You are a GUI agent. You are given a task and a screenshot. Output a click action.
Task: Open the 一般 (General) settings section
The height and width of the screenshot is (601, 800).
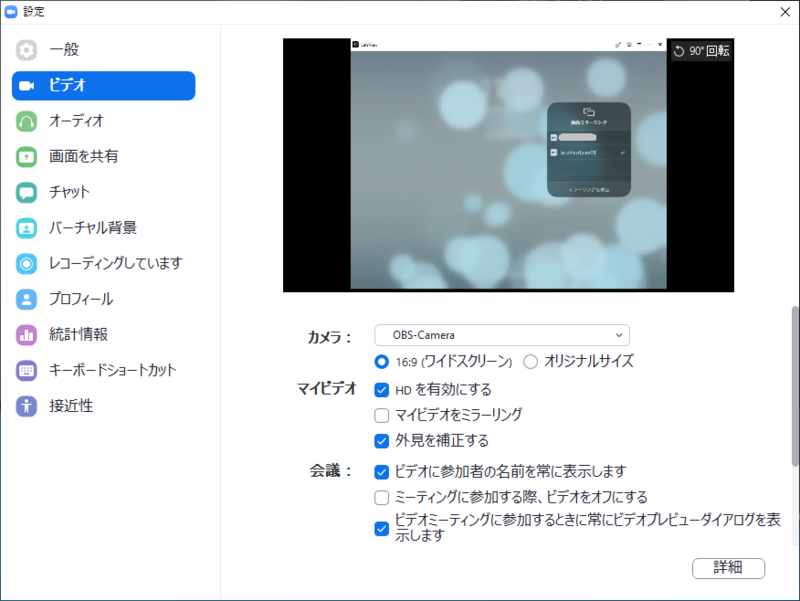[56, 49]
